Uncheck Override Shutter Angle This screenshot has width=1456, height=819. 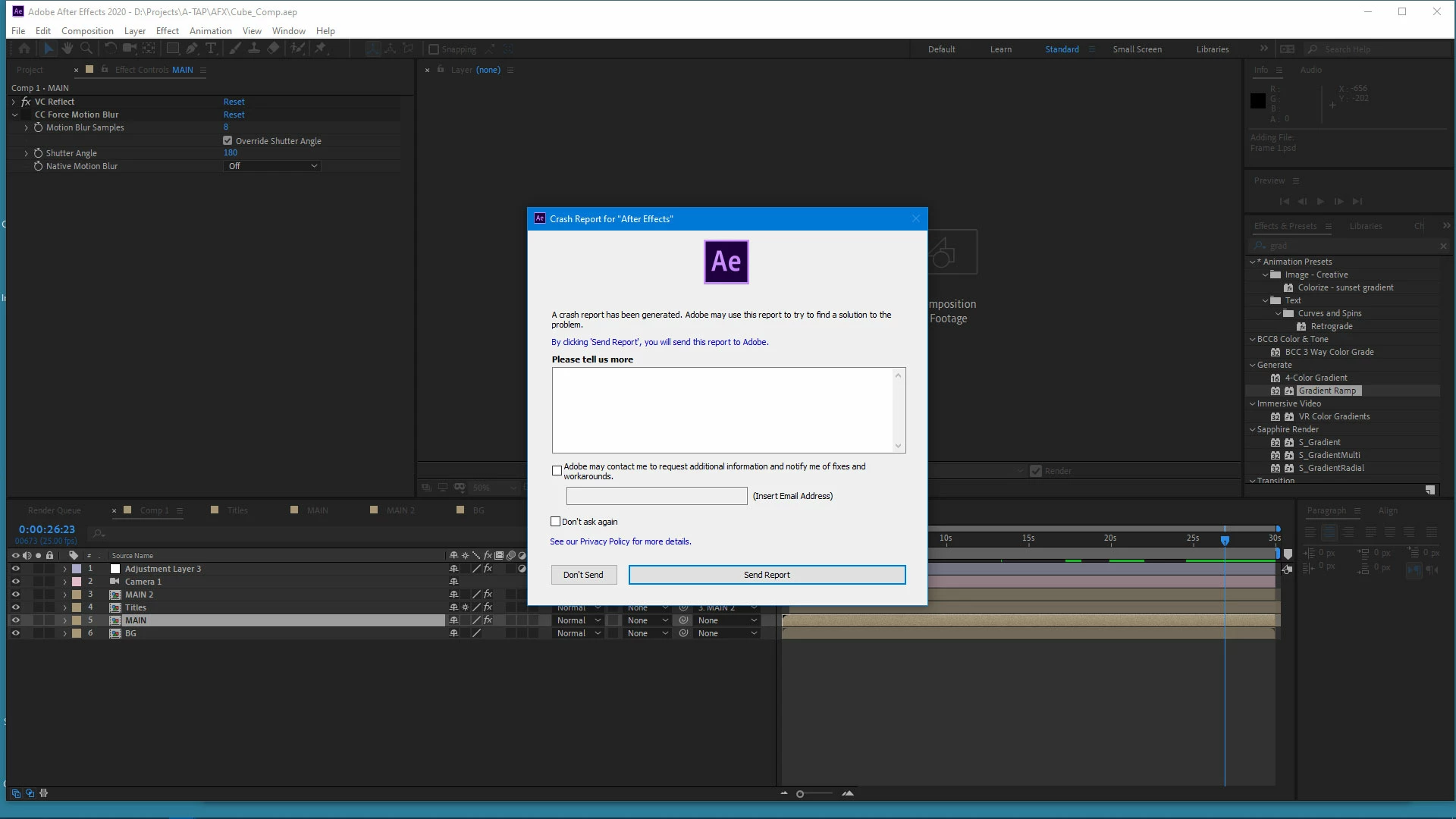point(227,141)
